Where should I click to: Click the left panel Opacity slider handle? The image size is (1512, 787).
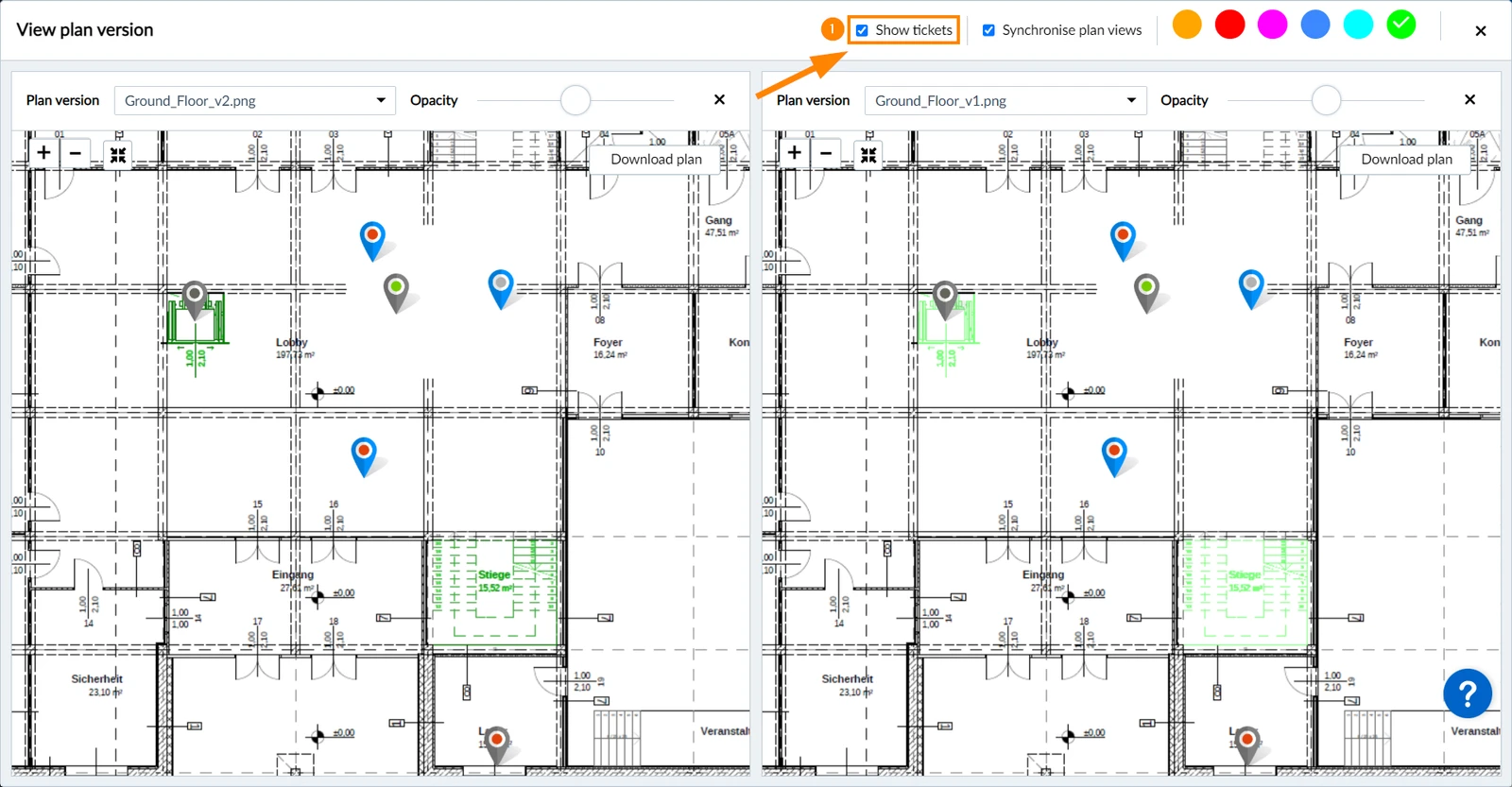point(576,100)
